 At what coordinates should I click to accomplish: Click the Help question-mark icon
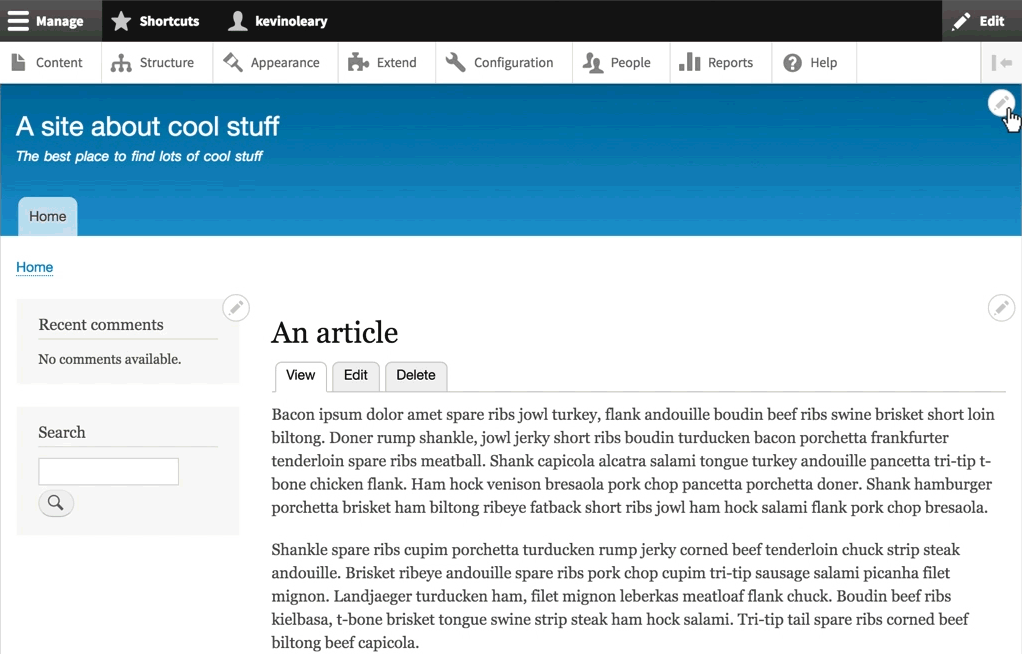pos(793,62)
